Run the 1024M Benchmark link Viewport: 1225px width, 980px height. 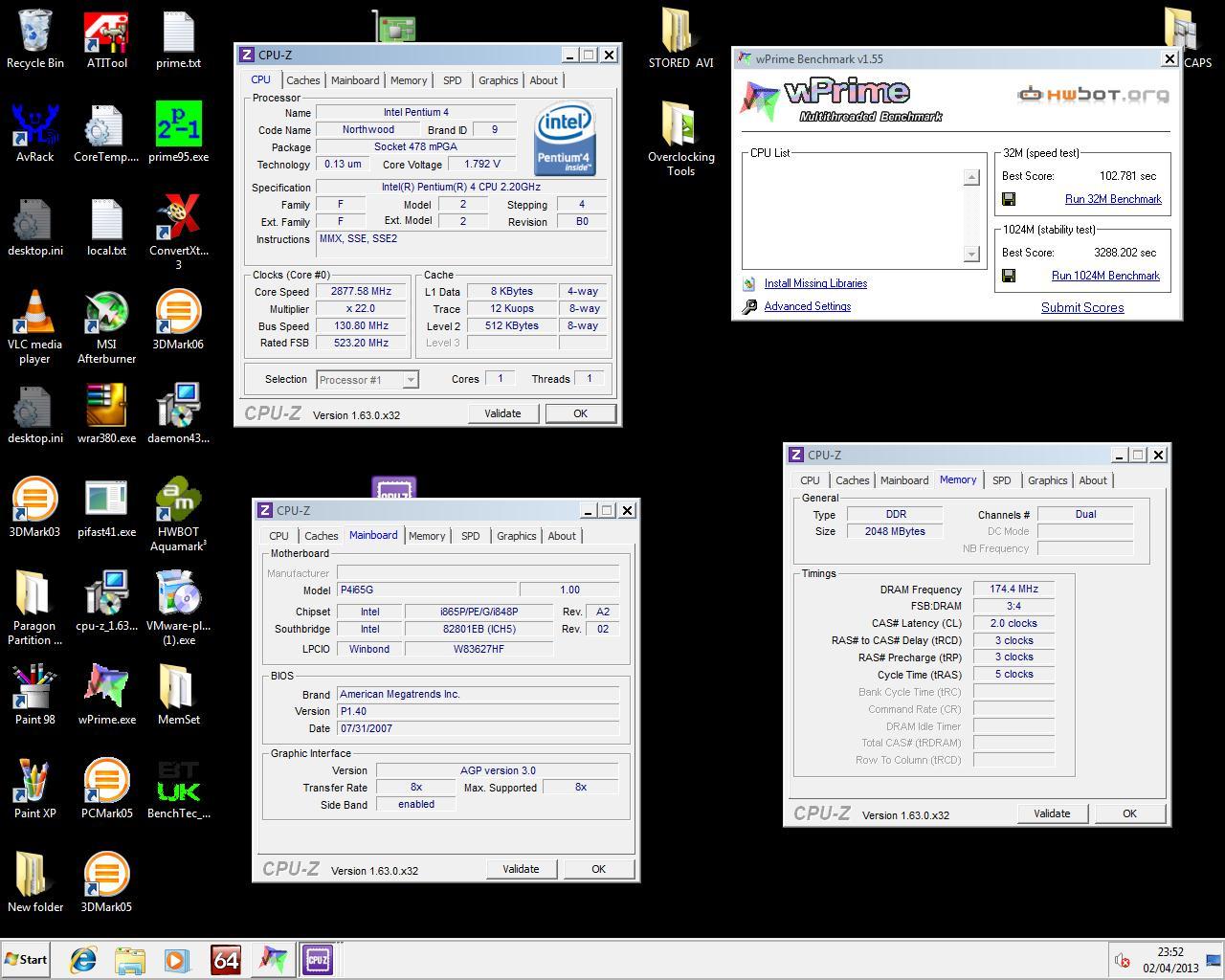[1105, 276]
